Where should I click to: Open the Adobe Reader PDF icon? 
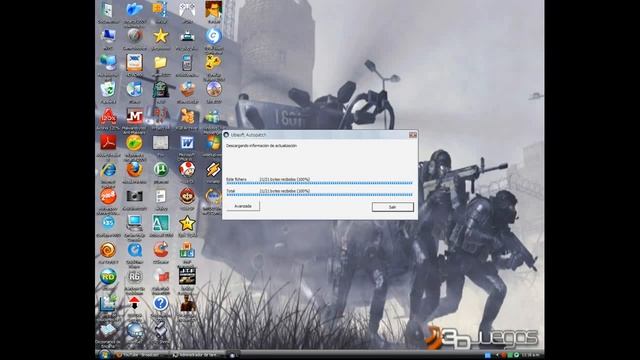click(108, 143)
